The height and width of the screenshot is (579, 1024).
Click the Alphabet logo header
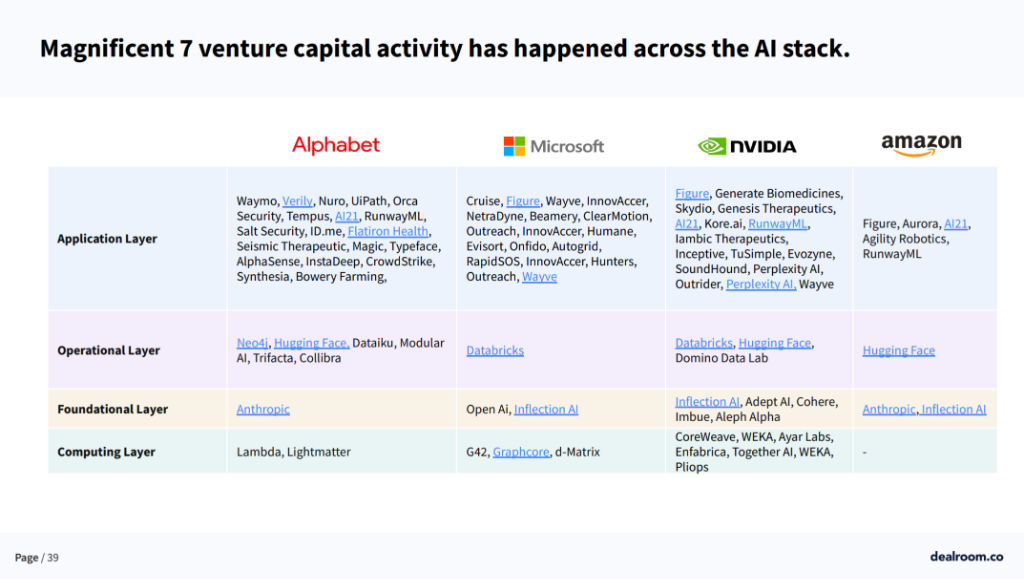point(336,145)
